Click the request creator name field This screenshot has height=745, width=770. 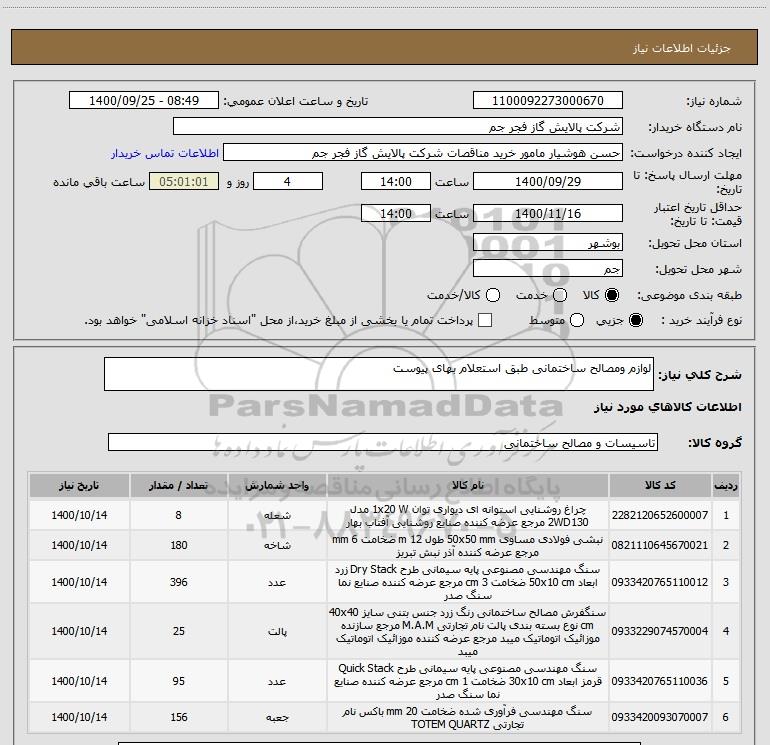coord(423,153)
